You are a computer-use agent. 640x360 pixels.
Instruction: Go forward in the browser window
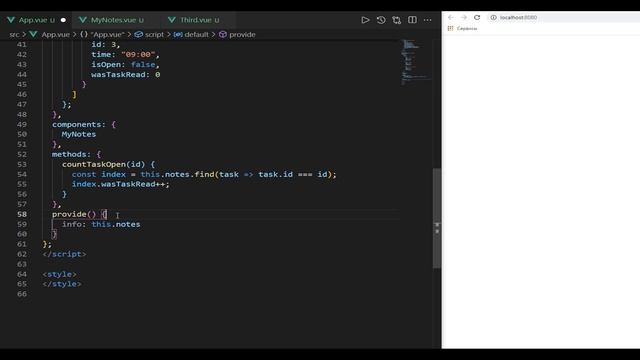pos(464,18)
